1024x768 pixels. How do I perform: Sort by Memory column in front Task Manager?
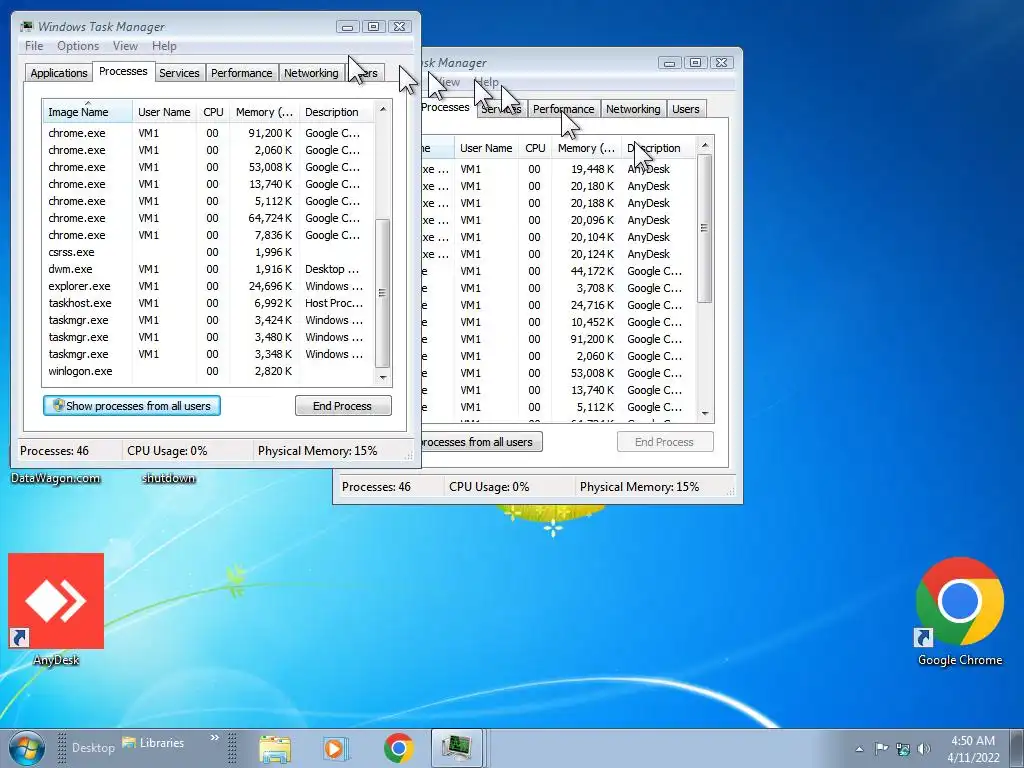(x=264, y=112)
